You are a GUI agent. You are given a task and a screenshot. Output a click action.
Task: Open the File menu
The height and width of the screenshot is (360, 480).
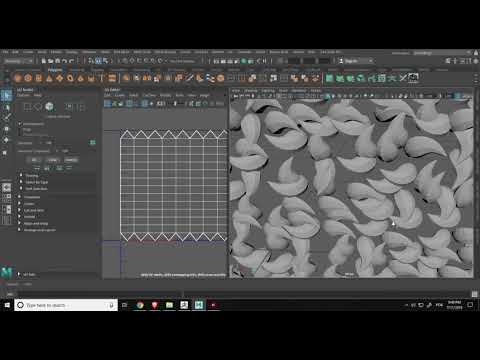point(5,52)
